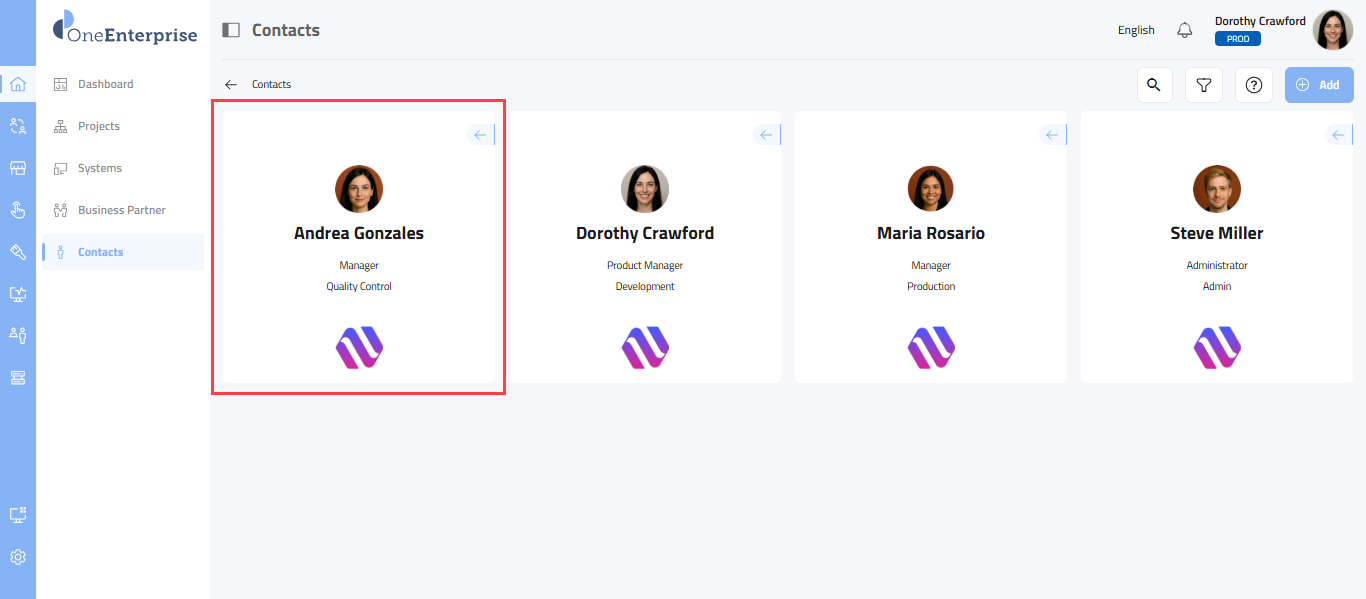Select Systems in the navigation menu
This screenshot has width=1366, height=599.
[x=100, y=168]
